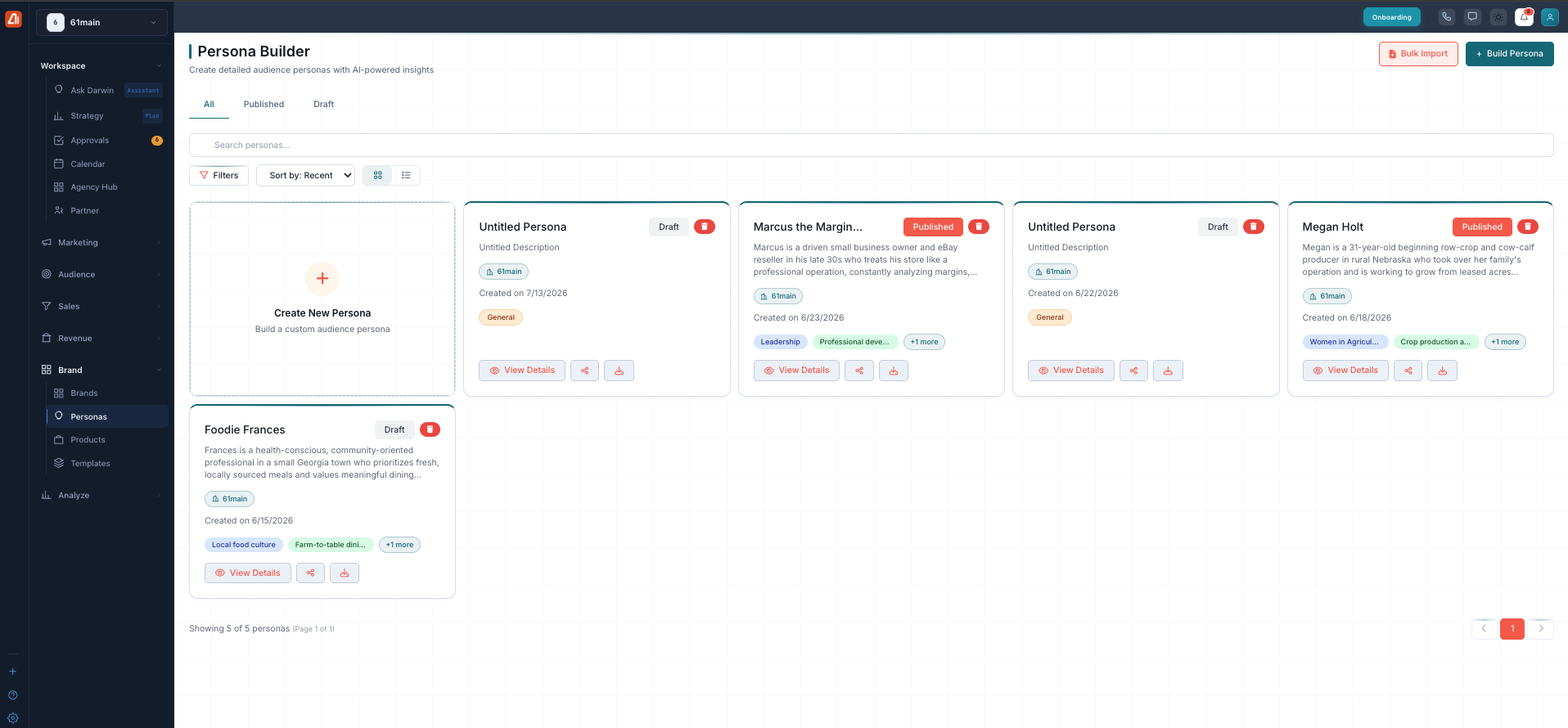Switch to the Published tab
This screenshot has width=1568, height=728.
click(x=264, y=105)
